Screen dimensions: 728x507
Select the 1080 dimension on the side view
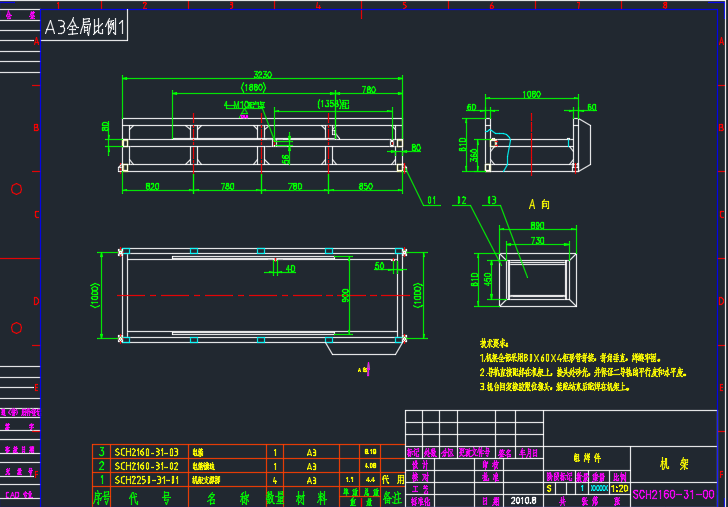[x=532, y=95]
